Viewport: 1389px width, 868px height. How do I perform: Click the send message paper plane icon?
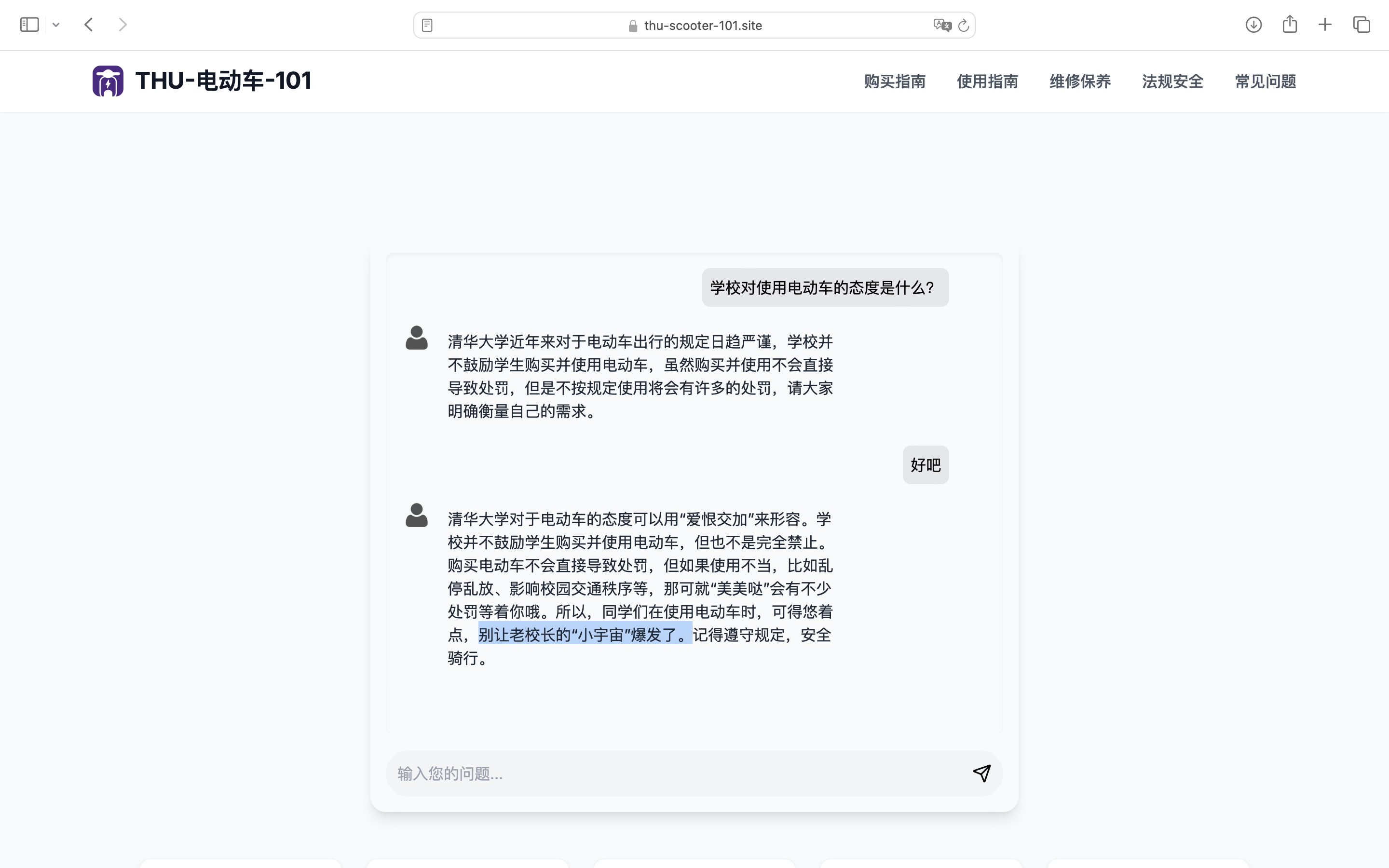point(981,773)
